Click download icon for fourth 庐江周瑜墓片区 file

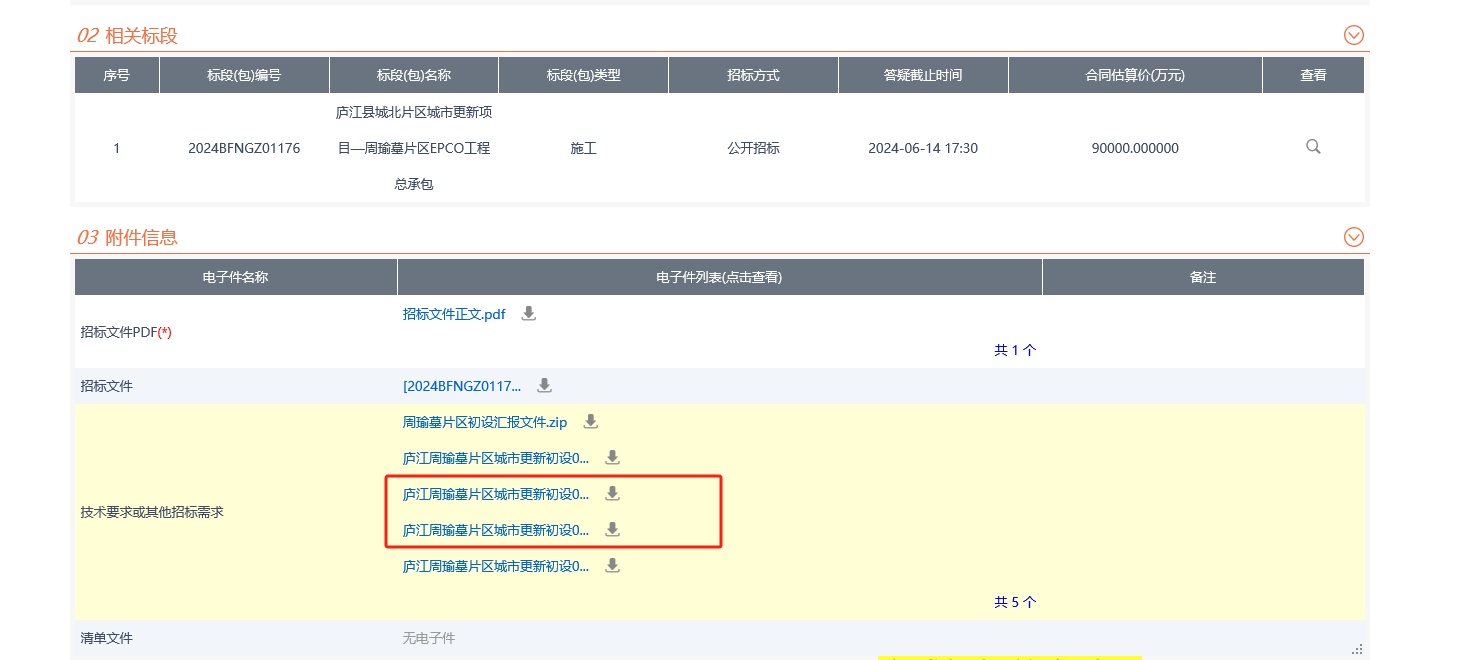(613, 566)
